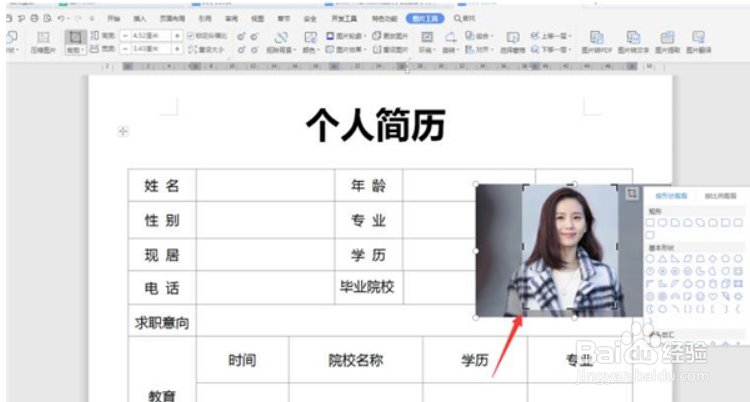Screen dimensions: 750x402
Task: Click the Print icon in quick access toolbar
Action: (34, 18)
